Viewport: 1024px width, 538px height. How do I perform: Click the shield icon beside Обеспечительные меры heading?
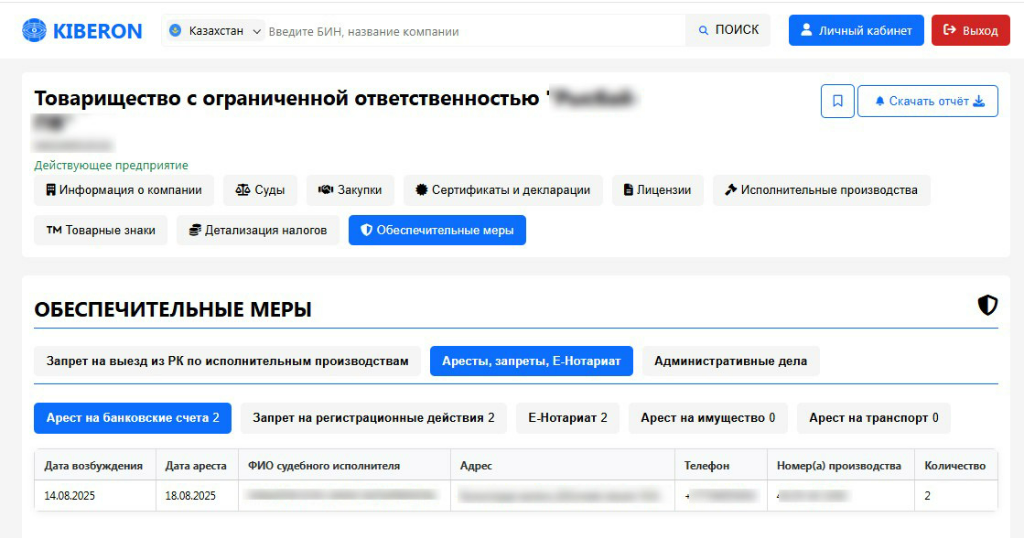(x=987, y=306)
